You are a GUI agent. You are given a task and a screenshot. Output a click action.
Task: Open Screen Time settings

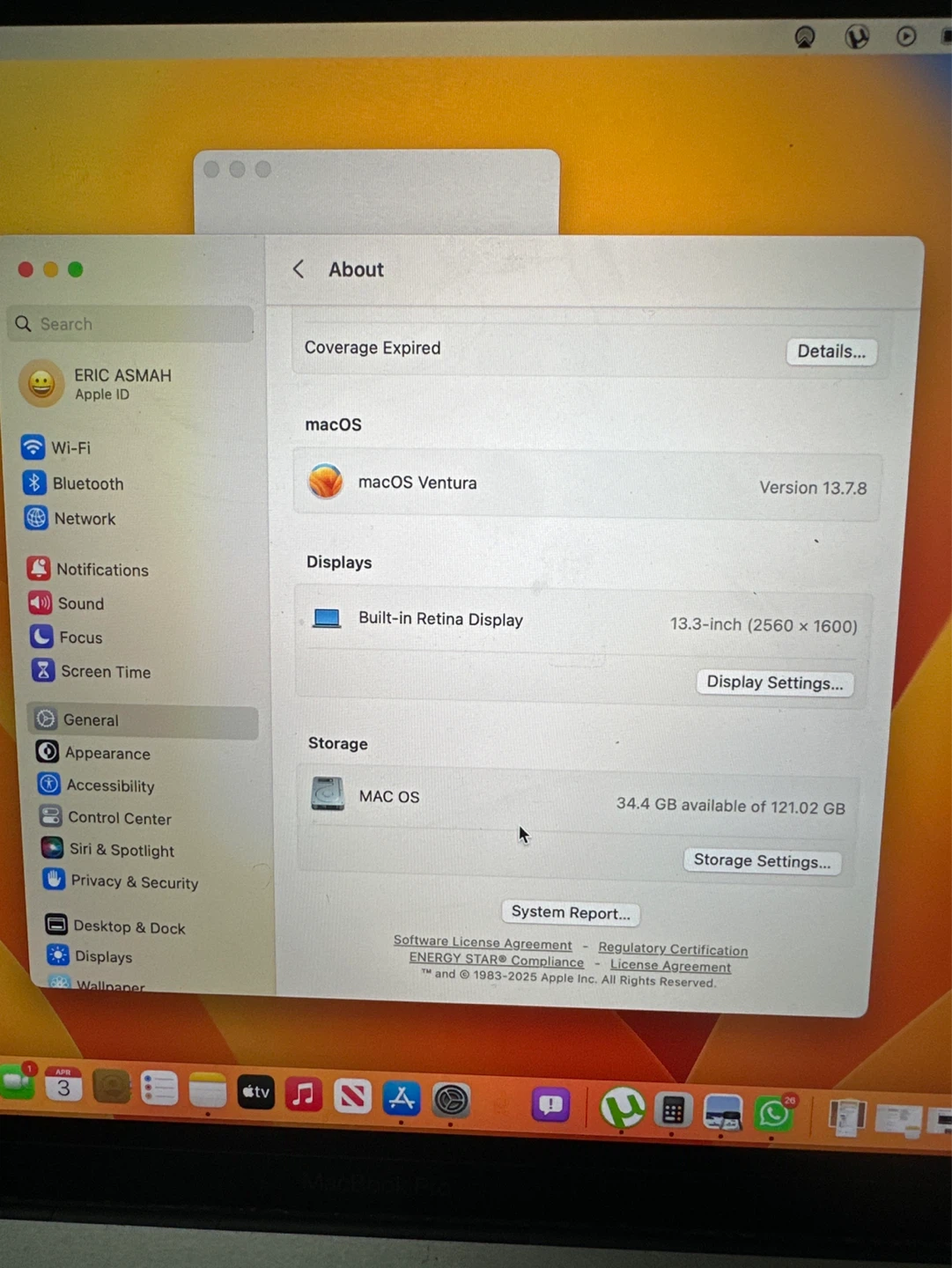click(x=105, y=672)
